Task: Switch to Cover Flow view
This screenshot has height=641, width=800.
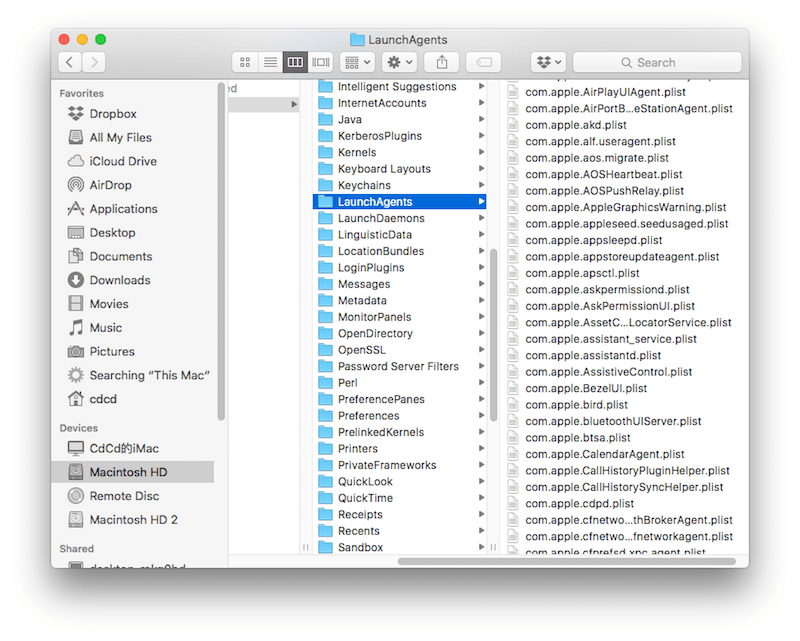Action: tap(320, 62)
